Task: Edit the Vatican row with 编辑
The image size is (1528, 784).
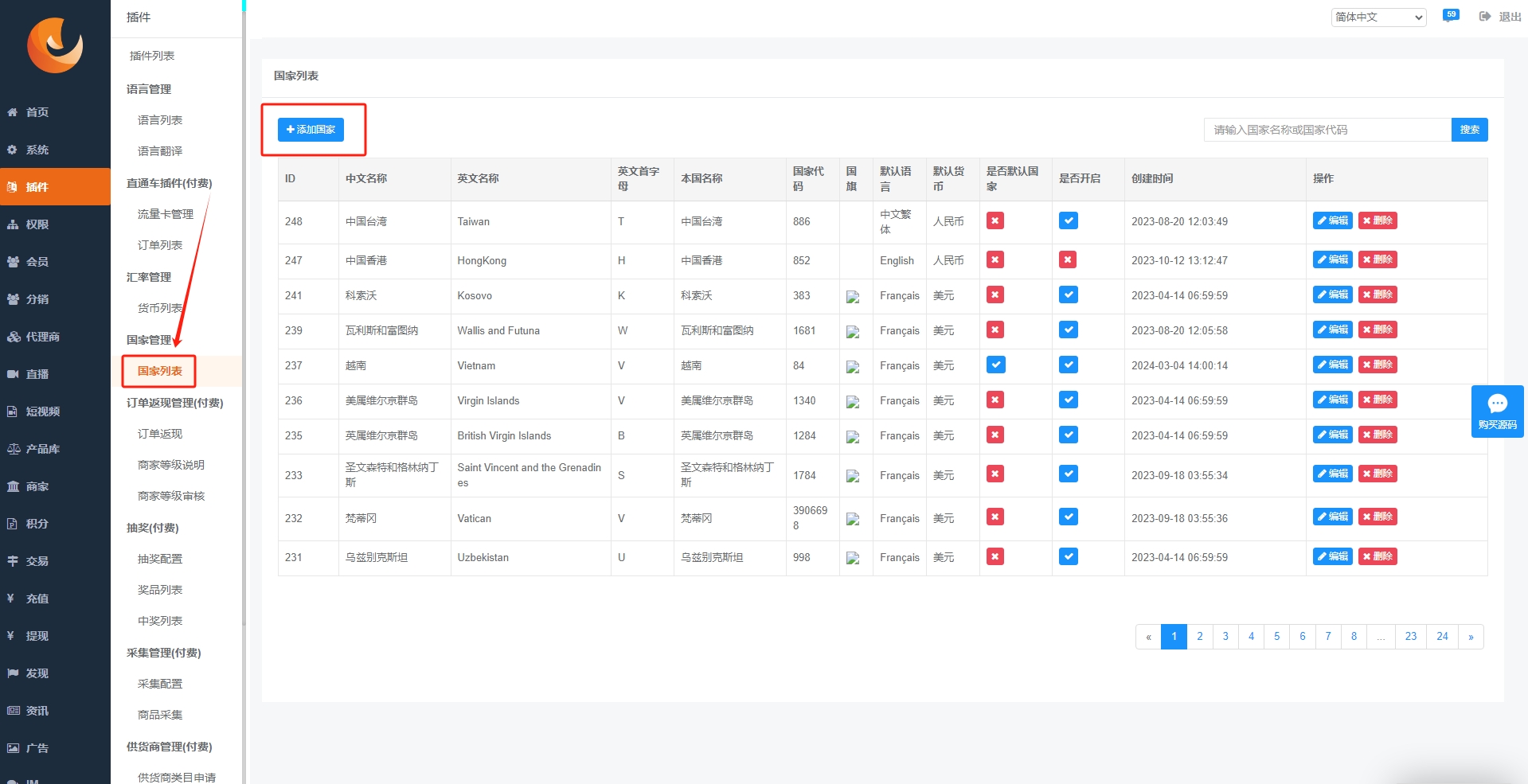Action: (1332, 517)
